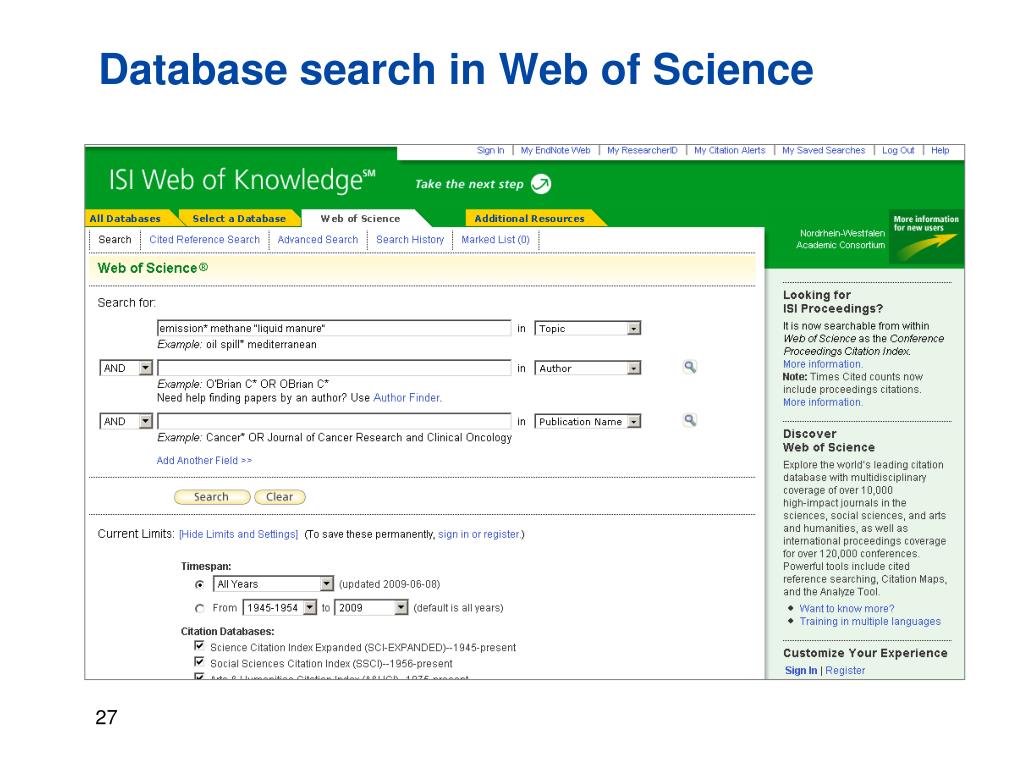Open the 1945-1954 start year dropdown
The width and height of the screenshot is (1024, 768).
pyautogui.click(x=280, y=608)
